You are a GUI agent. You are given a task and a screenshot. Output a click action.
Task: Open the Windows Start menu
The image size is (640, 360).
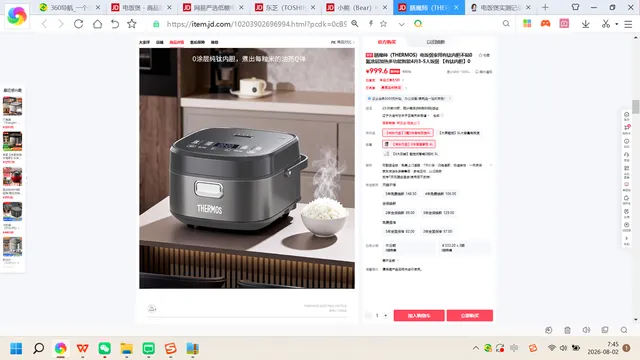coord(16,348)
